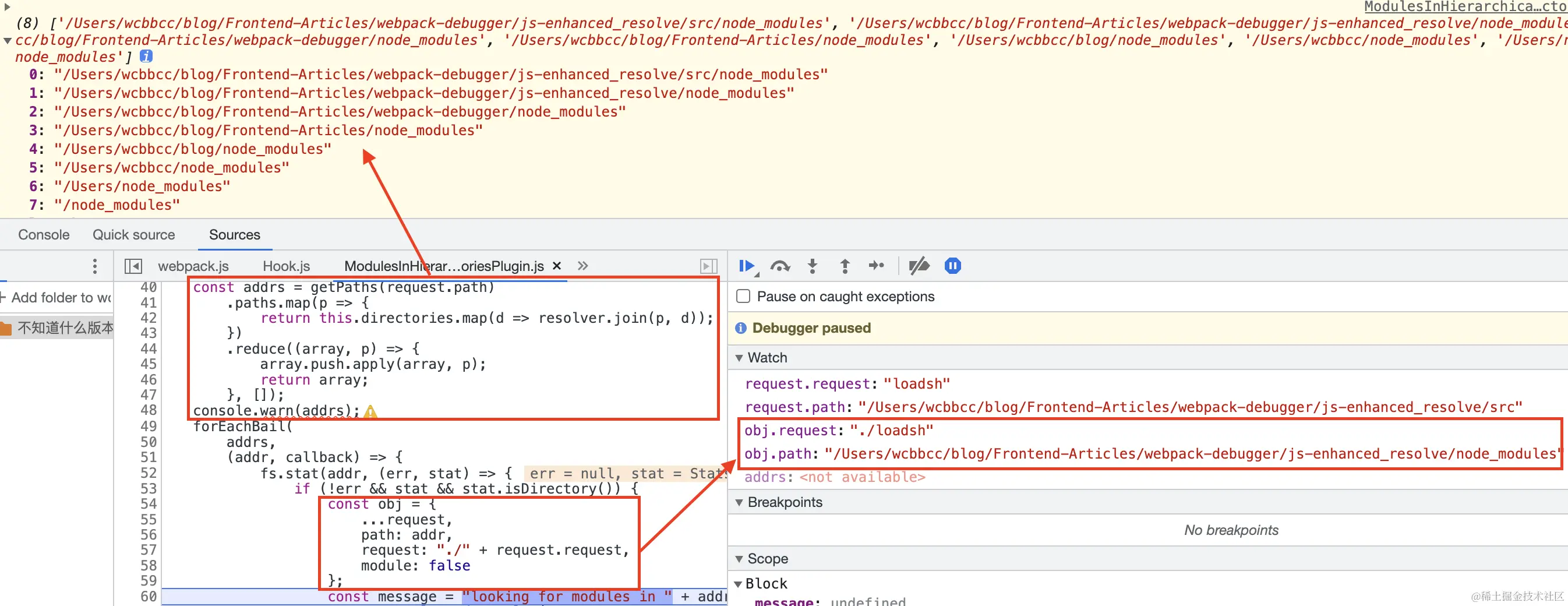Step out of current function
The height and width of the screenshot is (606, 1568).
click(x=844, y=266)
